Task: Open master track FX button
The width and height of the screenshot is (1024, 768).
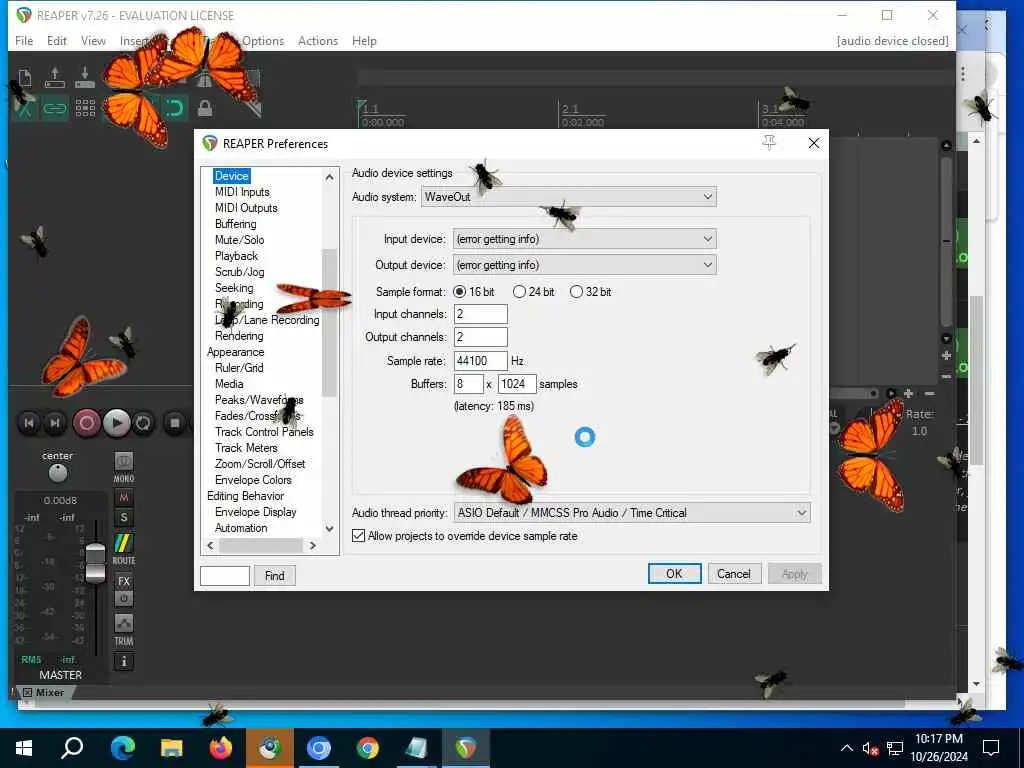Action: tap(123, 581)
